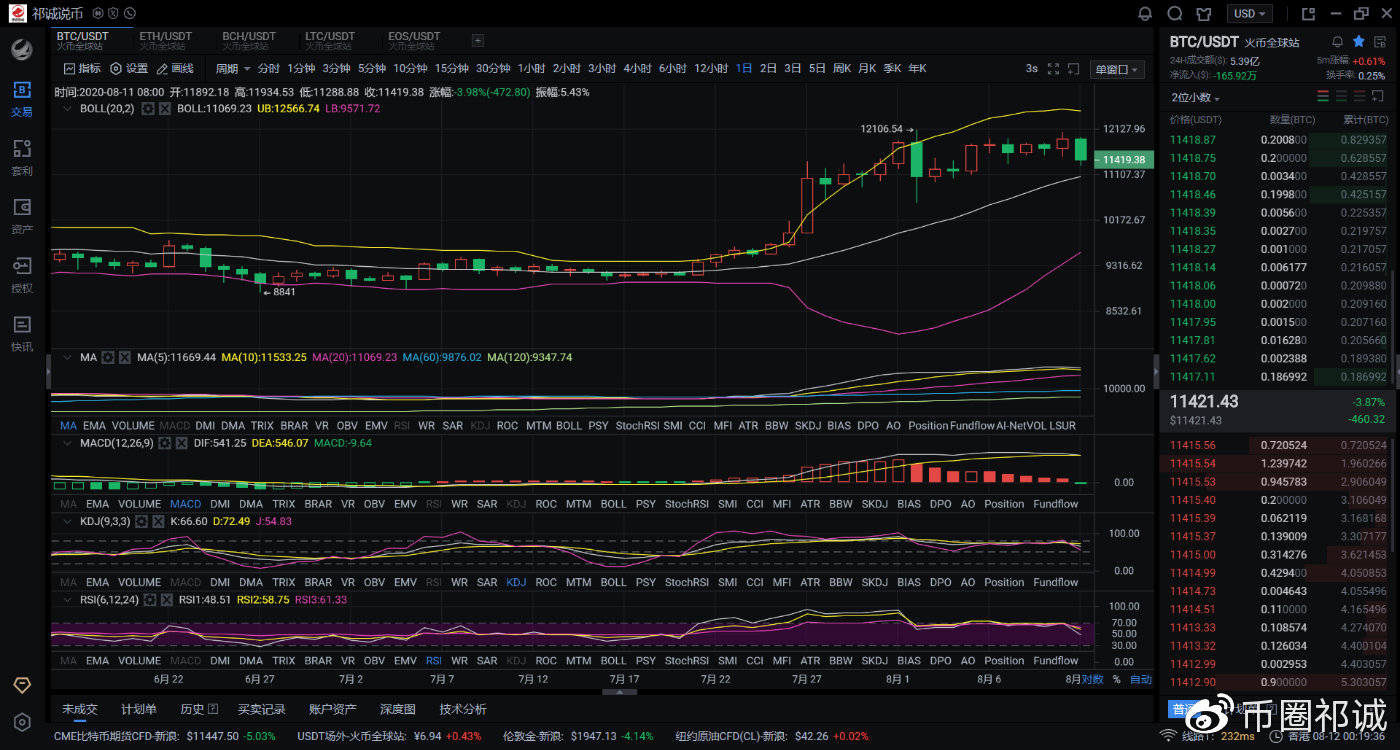Open the 2位小数 decimal precision dropdown

click(x=1196, y=98)
